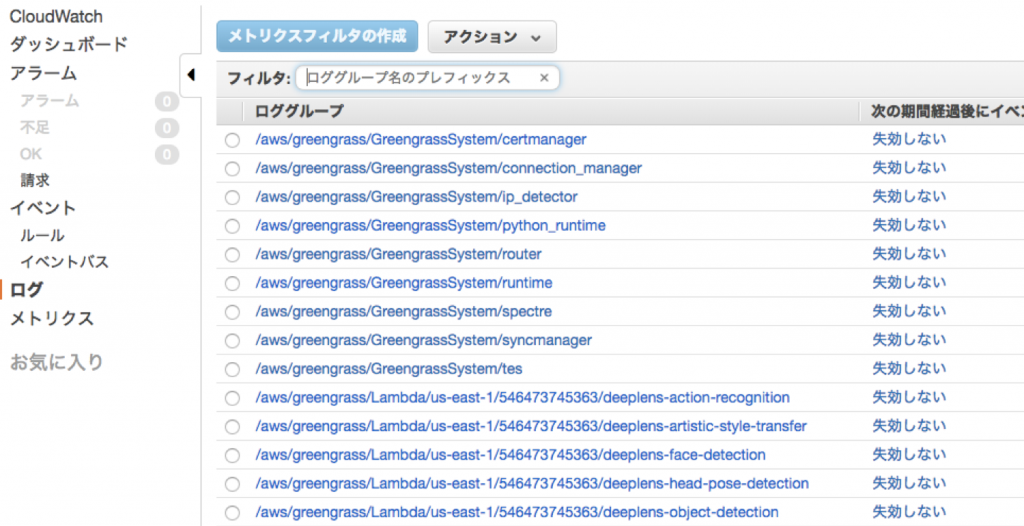The image size is (1024, 526).
Task: Open イベントバス in the sidebar
Action: [x=64, y=262]
